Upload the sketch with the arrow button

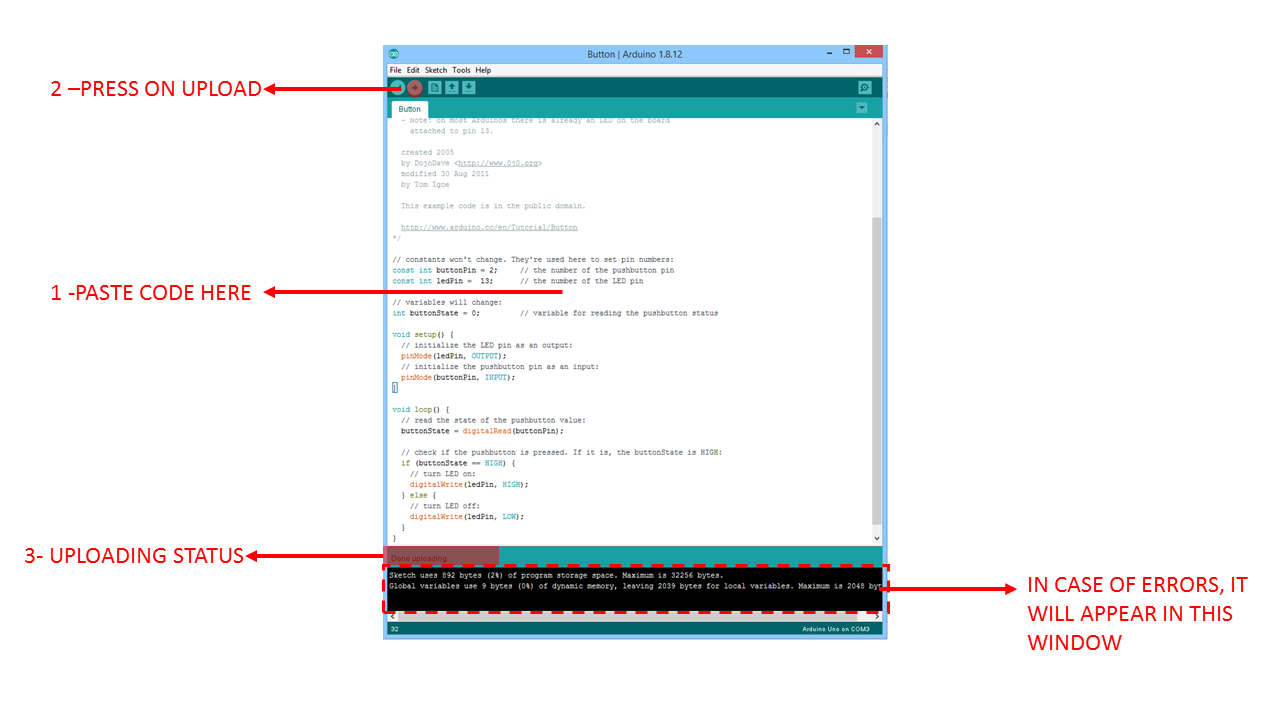point(415,88)
